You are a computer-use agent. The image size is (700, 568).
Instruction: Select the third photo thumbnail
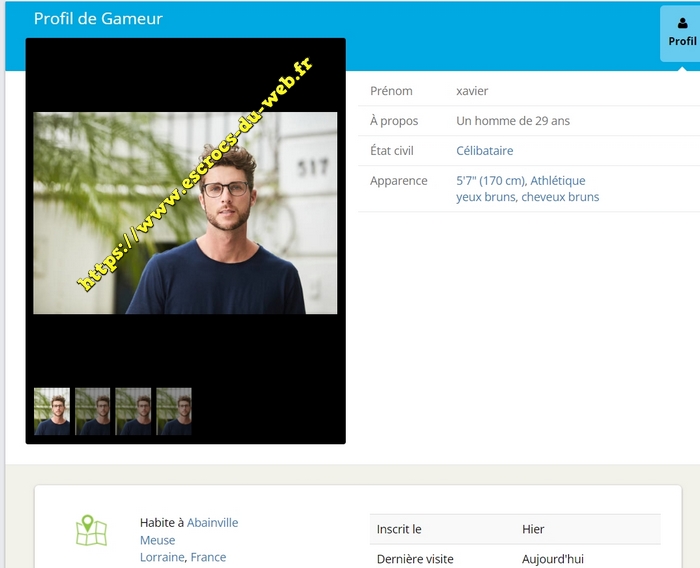133,411
